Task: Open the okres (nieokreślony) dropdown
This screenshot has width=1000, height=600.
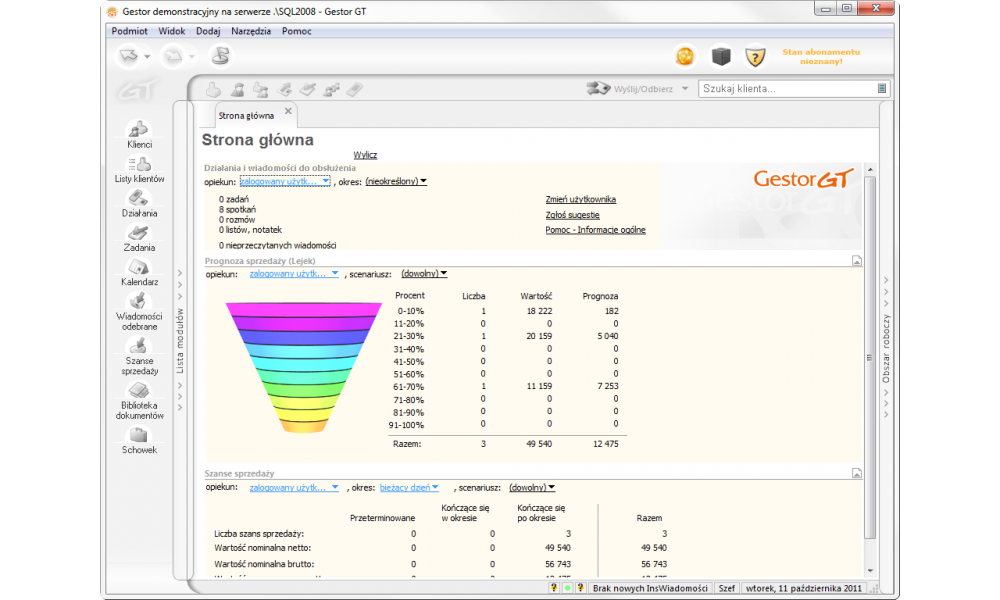Action: point(396,182)
